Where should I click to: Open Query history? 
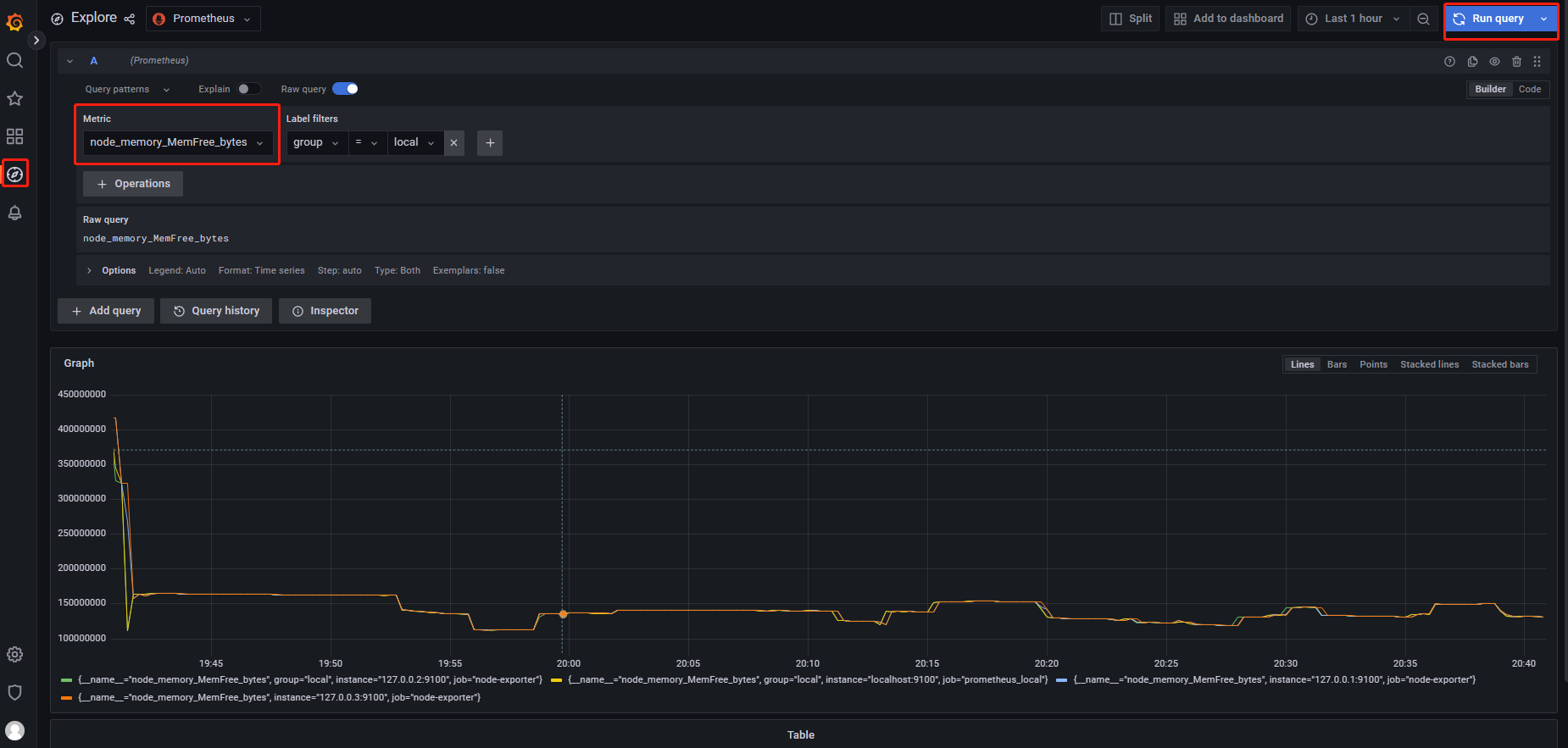click(216, 311)
